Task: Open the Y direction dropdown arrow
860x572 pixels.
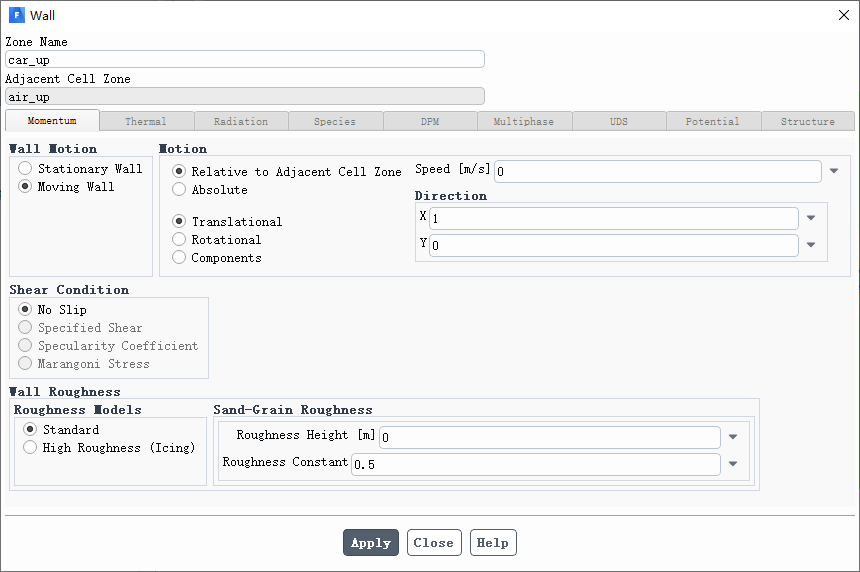Action: coord(811,245)
